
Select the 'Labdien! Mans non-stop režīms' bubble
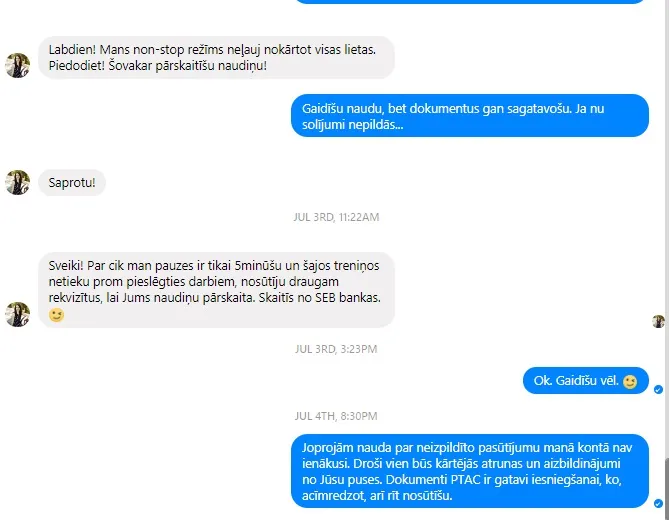(216, 57)
